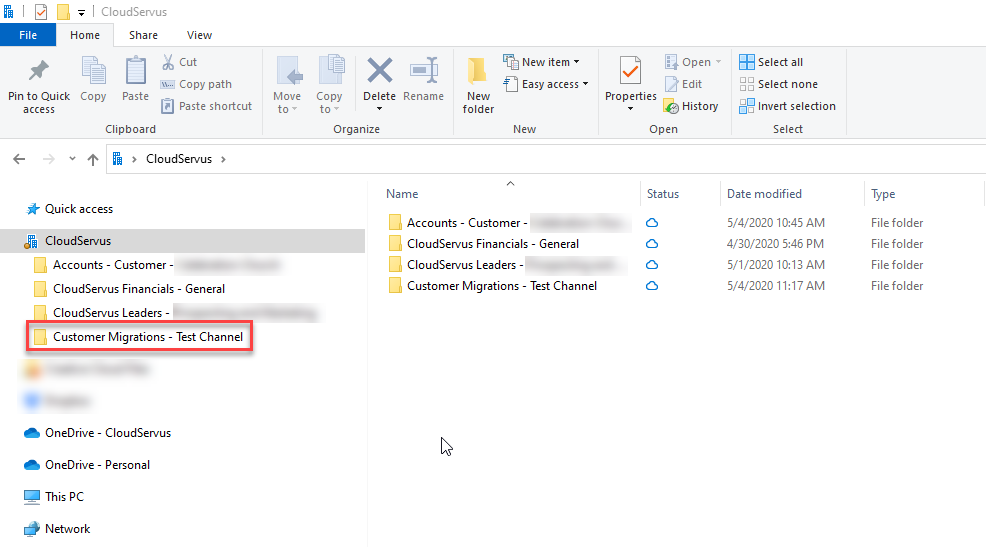Click cloud status icon for Accounts - Customer
The image size is (986, 547).
[x=652, y=223]
